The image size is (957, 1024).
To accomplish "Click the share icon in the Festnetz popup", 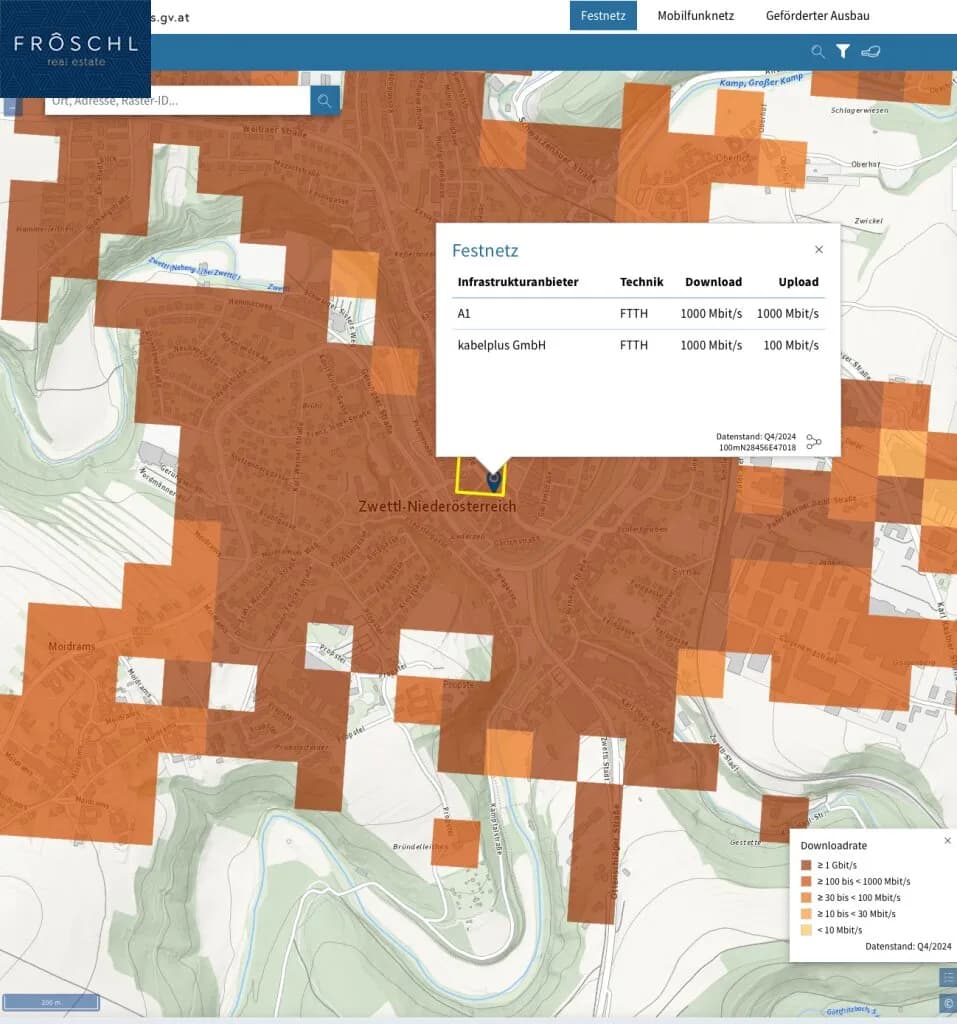I will click(813, 442).
